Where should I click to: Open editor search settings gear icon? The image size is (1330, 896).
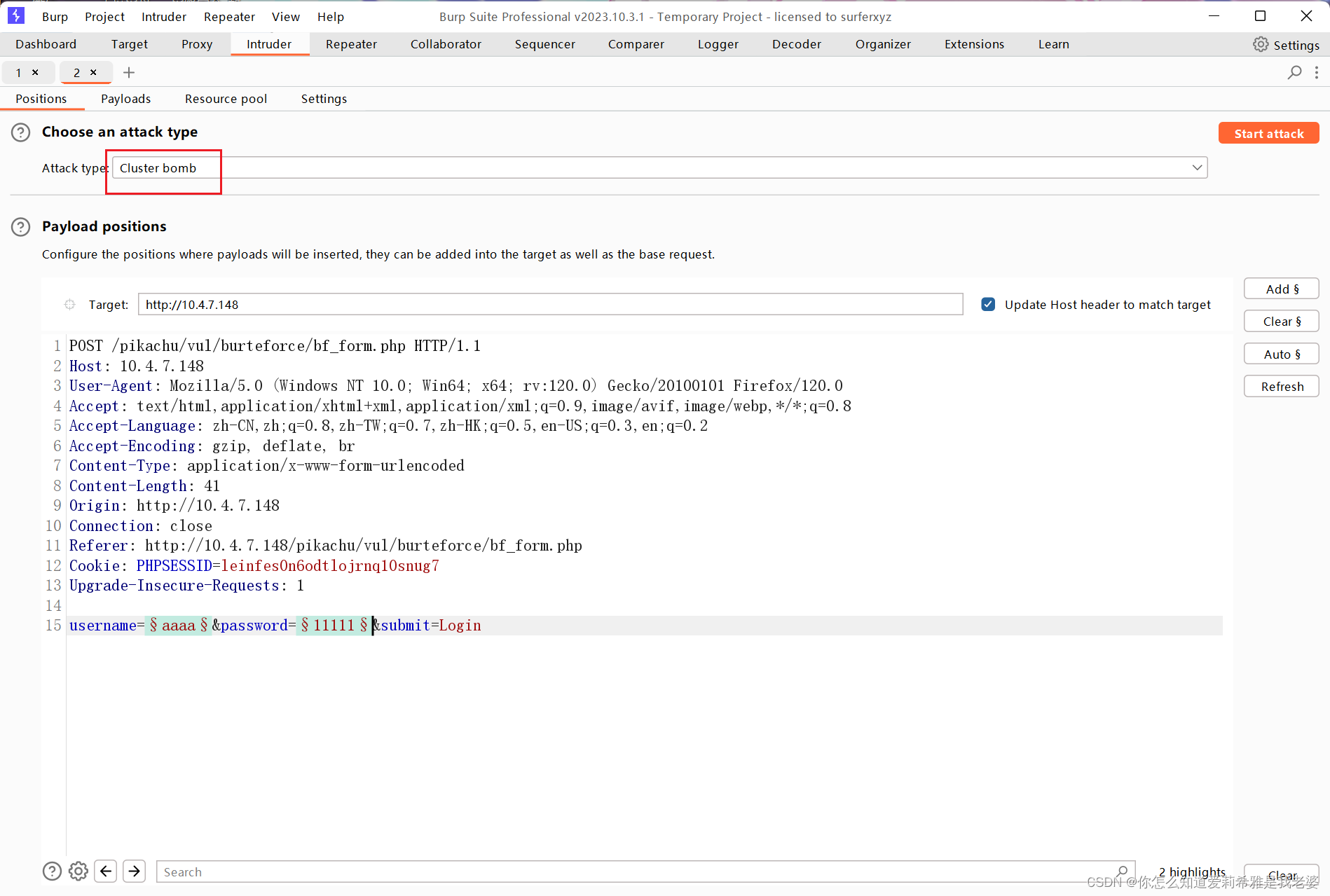point(78,871)
